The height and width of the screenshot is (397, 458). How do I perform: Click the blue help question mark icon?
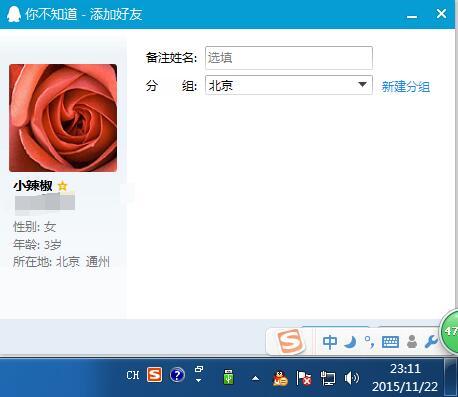(x=177, y=375)
